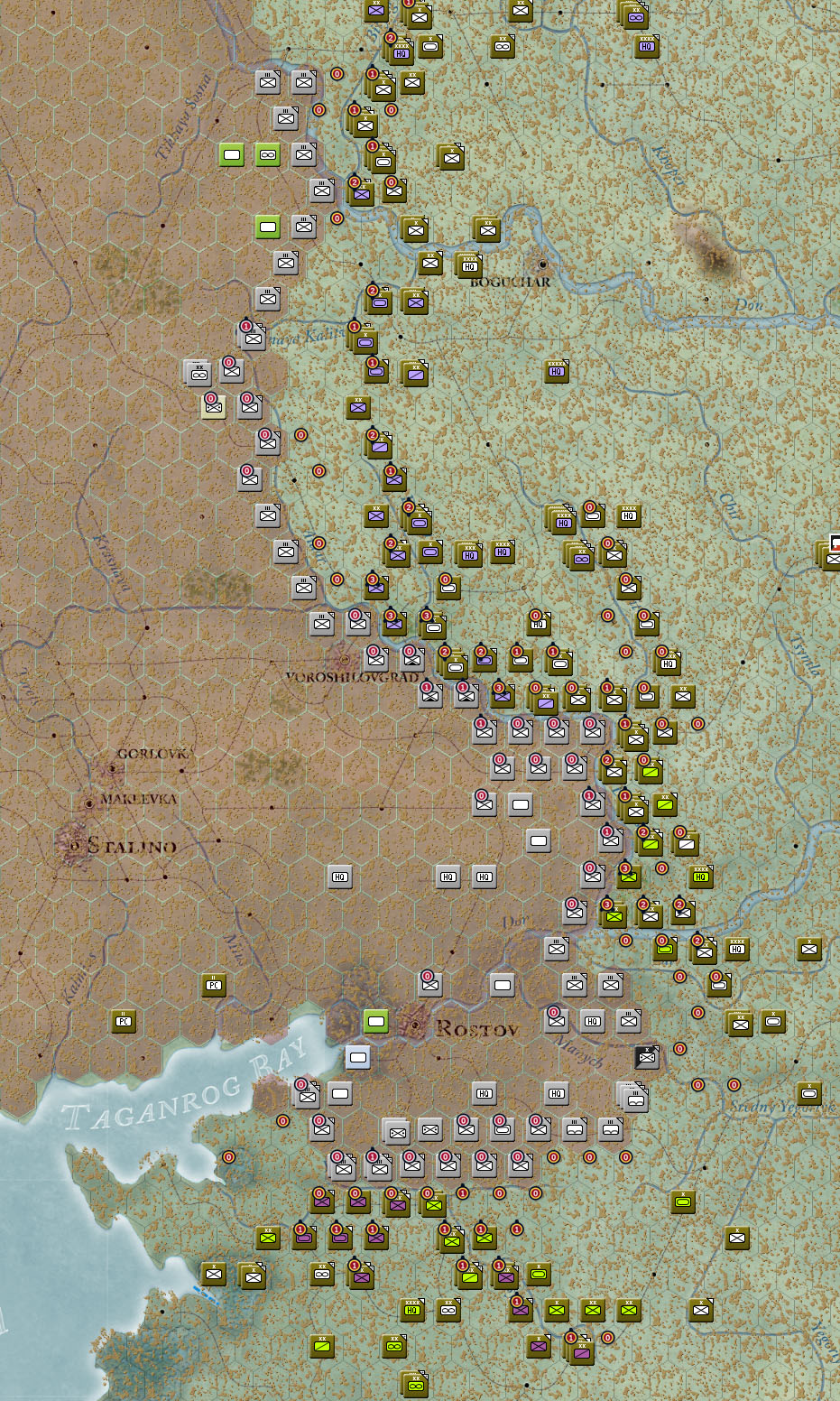
Task: Click the Stalino city label
Action: coord(133,846)
